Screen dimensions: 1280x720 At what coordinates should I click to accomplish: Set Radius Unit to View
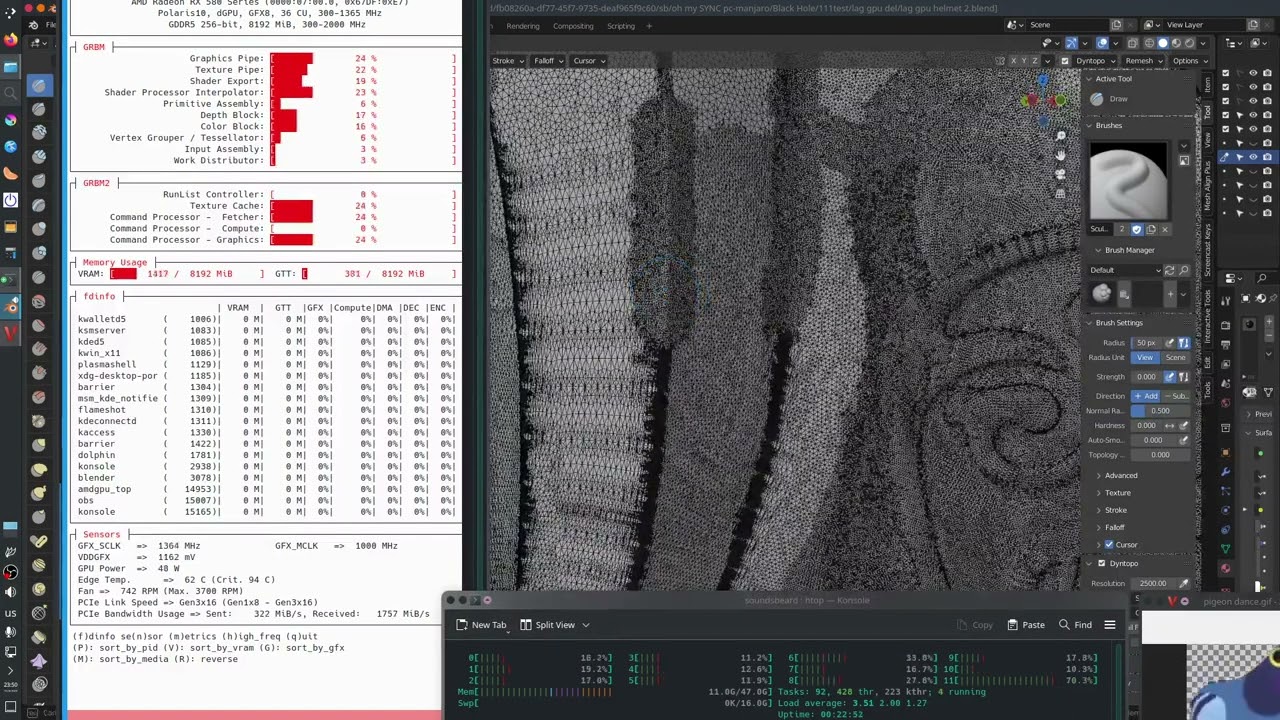pyautogui.click(x=1145, y=358)
